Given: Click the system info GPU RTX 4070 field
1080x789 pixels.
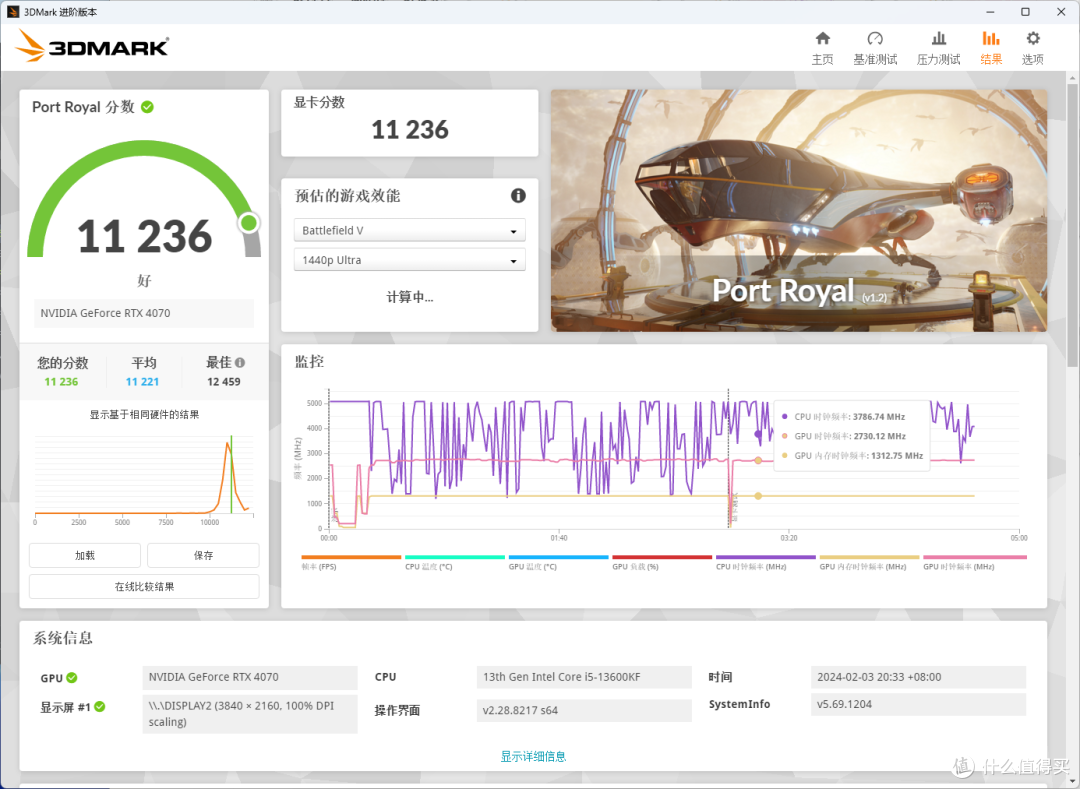Looking at the screenshot, I should tap(250, 677).
